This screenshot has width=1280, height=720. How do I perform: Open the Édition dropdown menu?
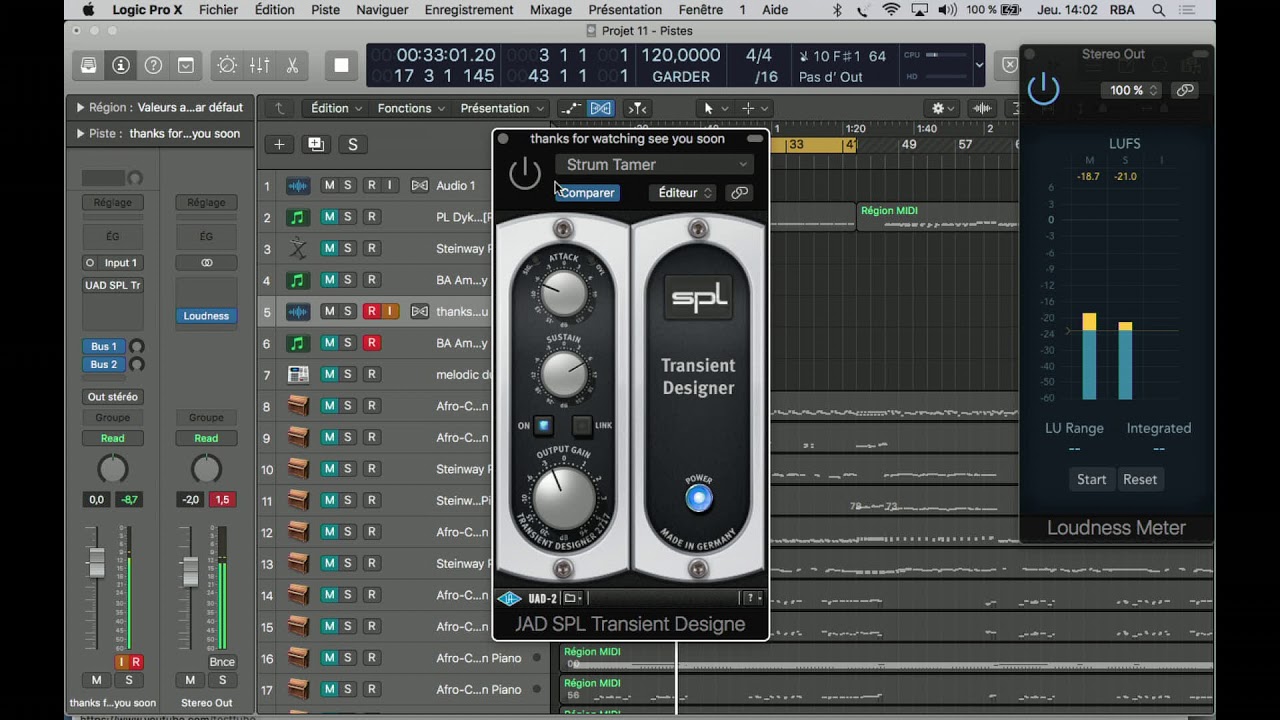tap(337, 108)
